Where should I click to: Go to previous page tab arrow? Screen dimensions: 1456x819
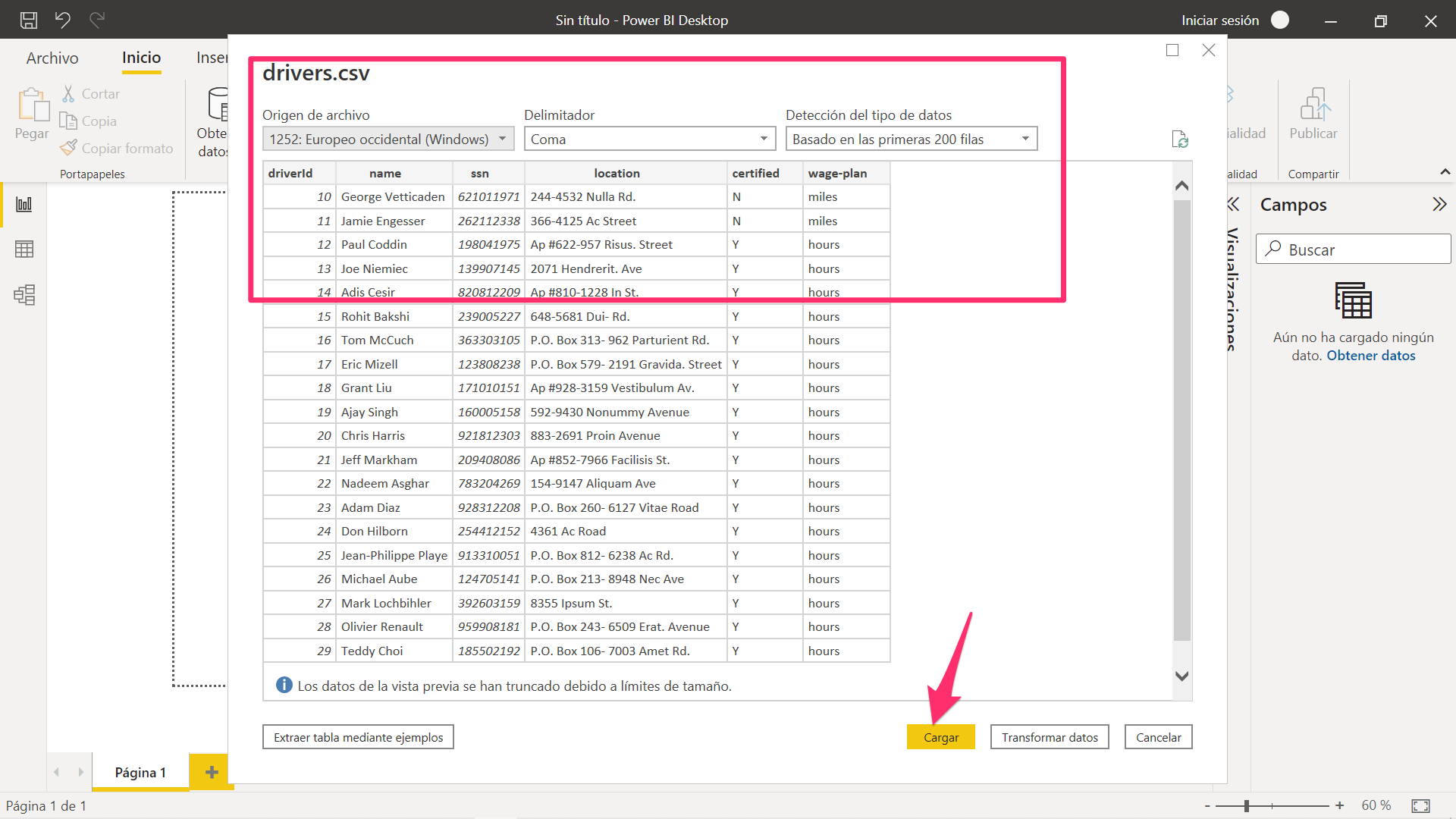[57, 772]
